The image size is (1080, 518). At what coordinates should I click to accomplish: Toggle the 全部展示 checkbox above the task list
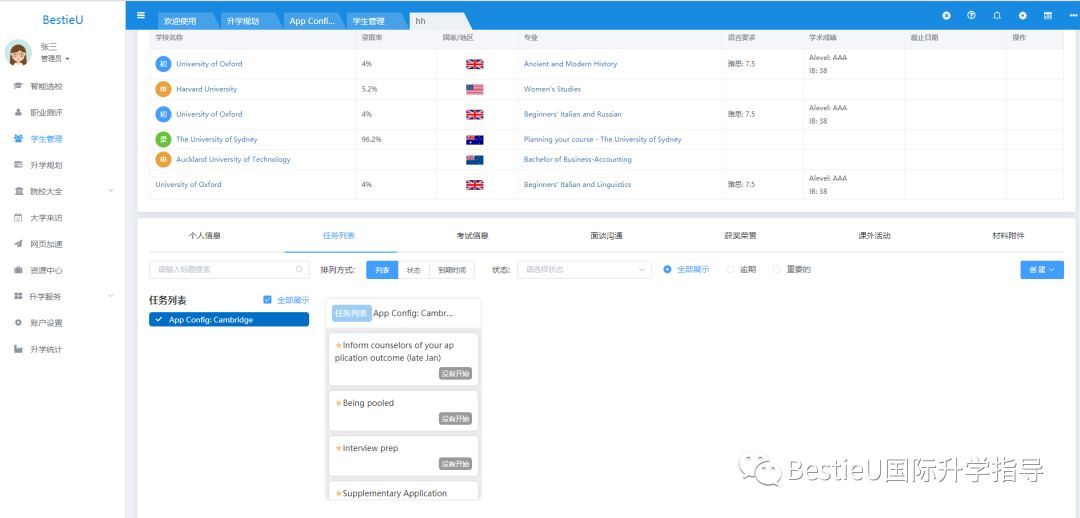click(267, 300)
